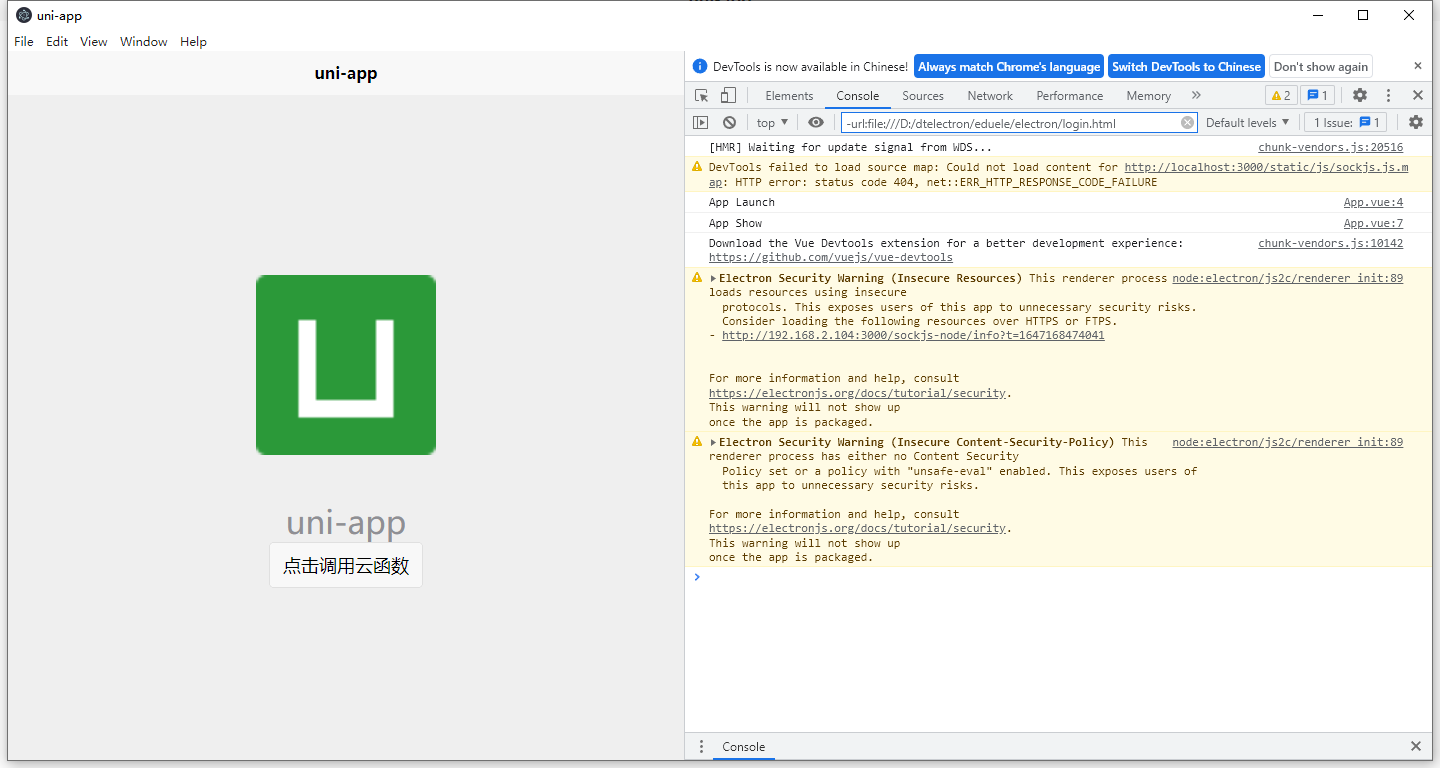Click the App Show log message
The width and height of the screenshot is (1440, 768).
735,223
